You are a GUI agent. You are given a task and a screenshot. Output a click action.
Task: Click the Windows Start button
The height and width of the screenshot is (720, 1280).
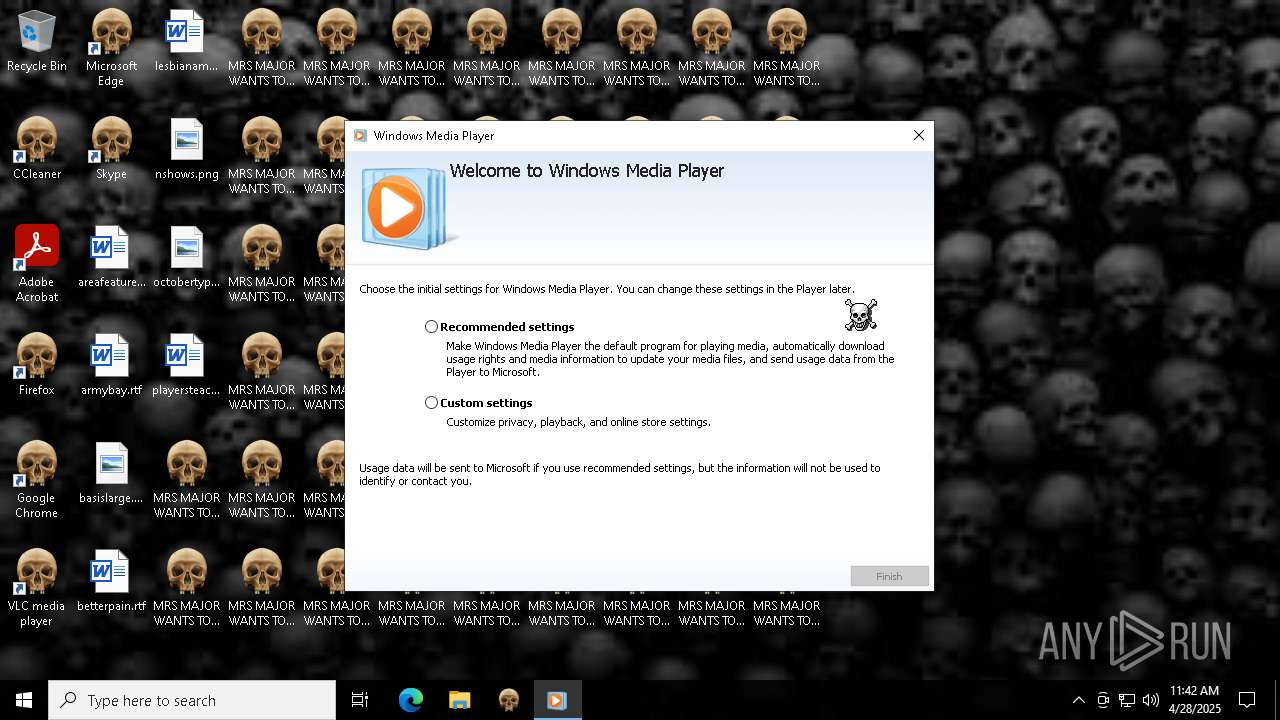pyautogui.click(x=24, y=700)
